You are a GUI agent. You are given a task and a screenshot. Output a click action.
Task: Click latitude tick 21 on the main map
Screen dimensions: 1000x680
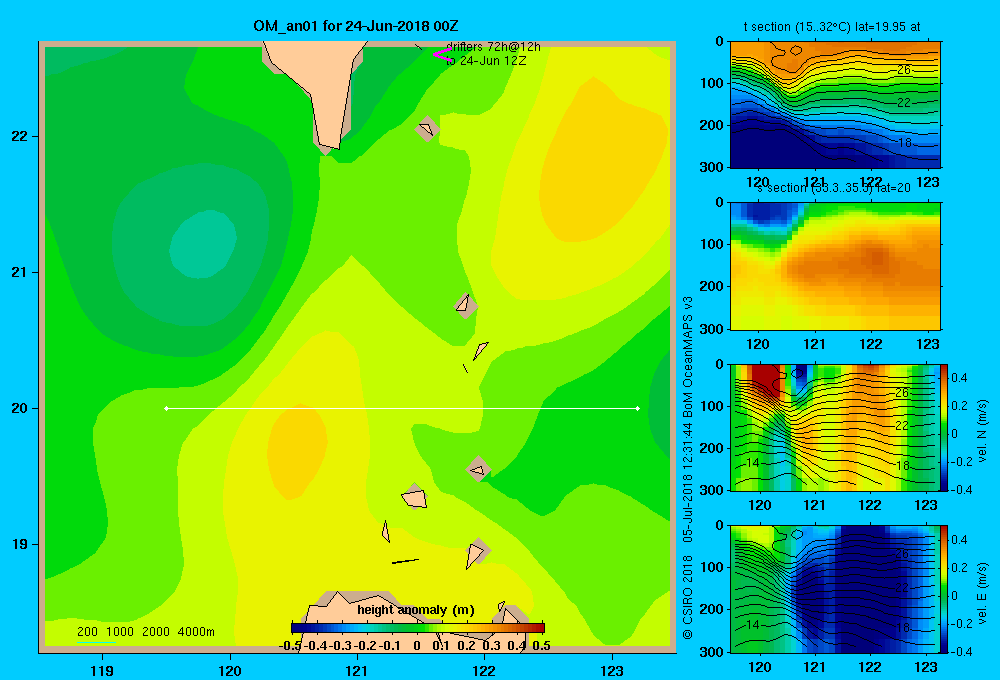pyautogui.click(x=20, y=272)
